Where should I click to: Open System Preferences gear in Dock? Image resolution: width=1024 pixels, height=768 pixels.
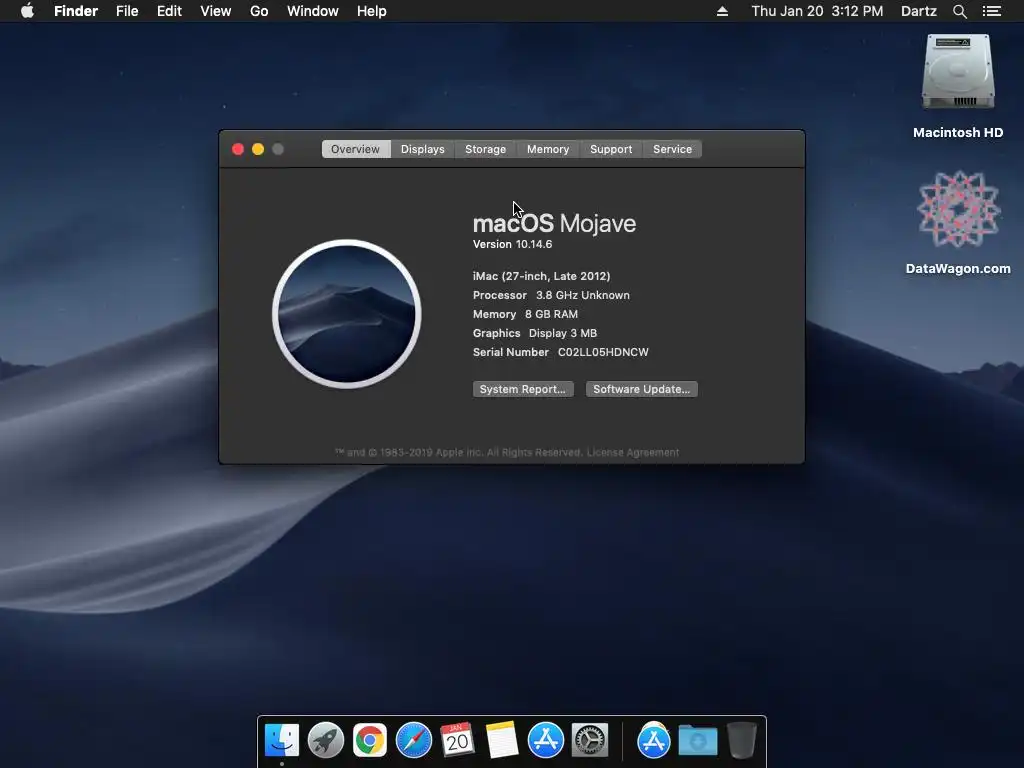pyautogui.click(x=590, y=740)
